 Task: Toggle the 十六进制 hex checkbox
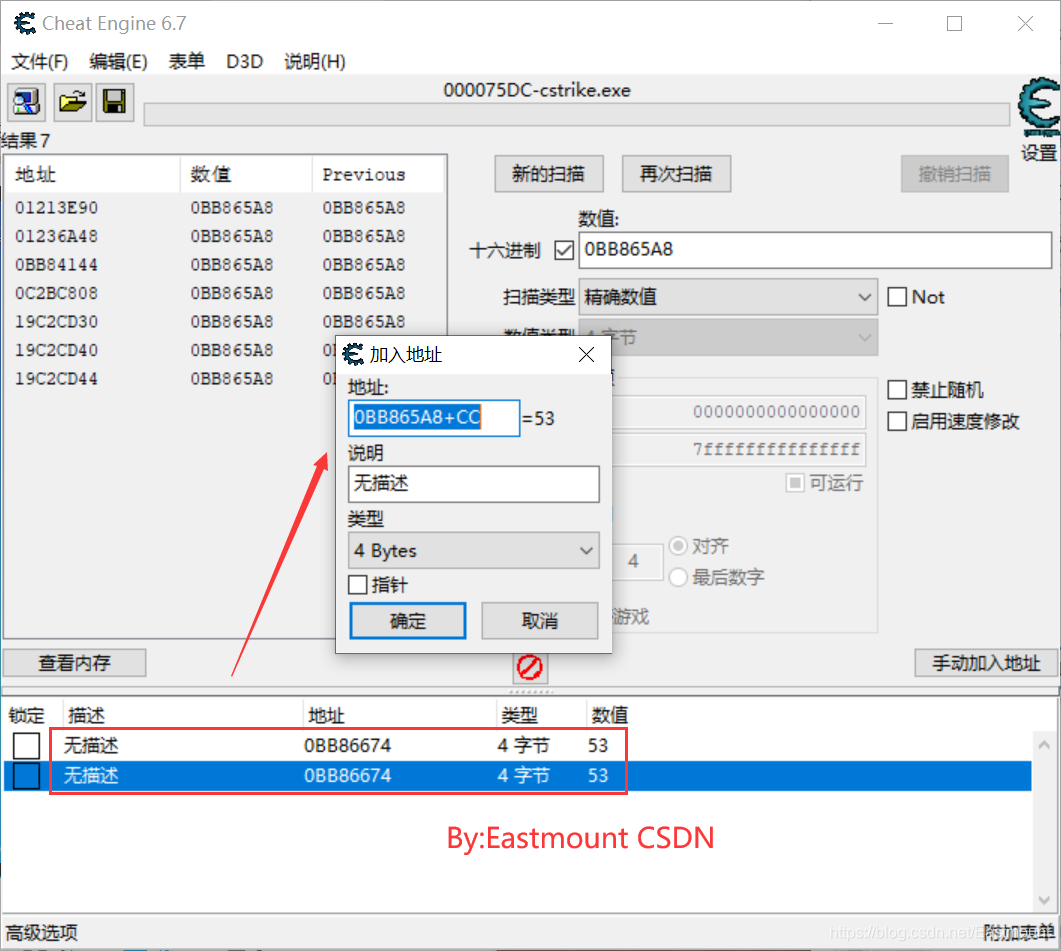point(564,250)
